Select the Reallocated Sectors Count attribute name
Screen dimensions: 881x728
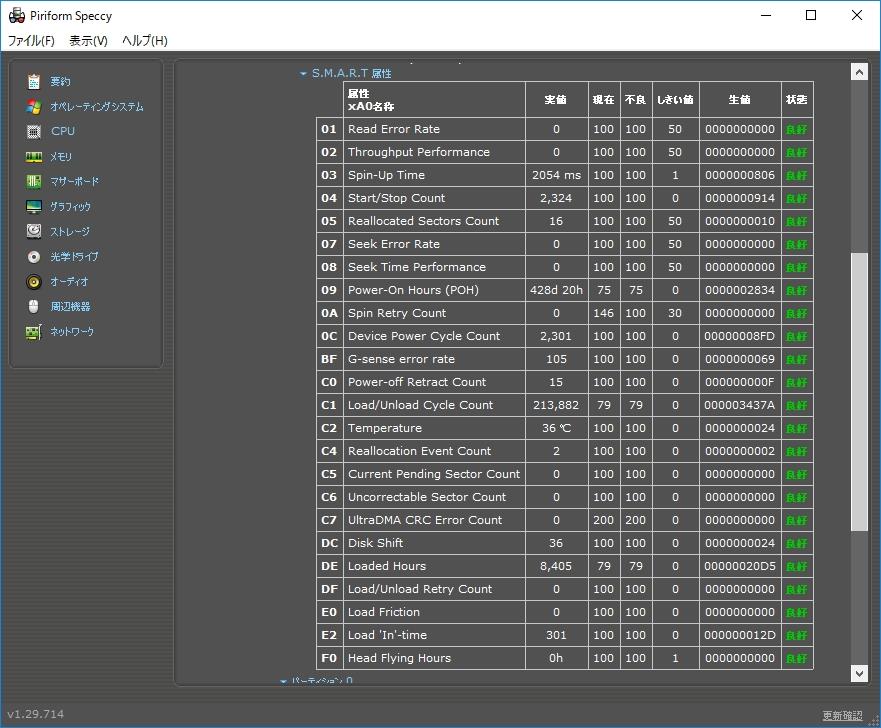[423, 221]
